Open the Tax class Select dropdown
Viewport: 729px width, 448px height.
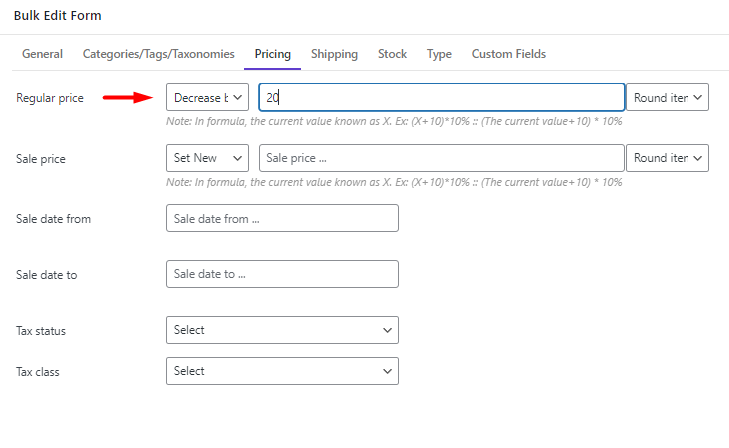tap(282, 371)
